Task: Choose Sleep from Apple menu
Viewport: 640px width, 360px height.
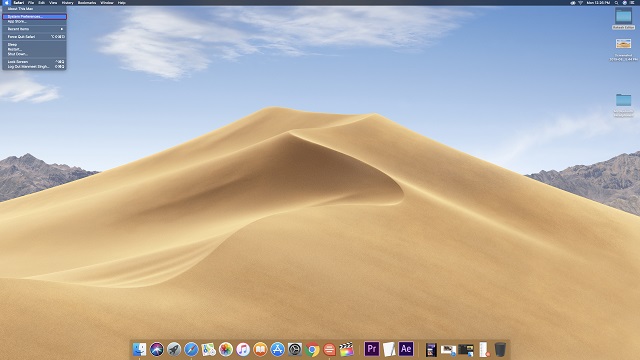Action: coord(34,44)
